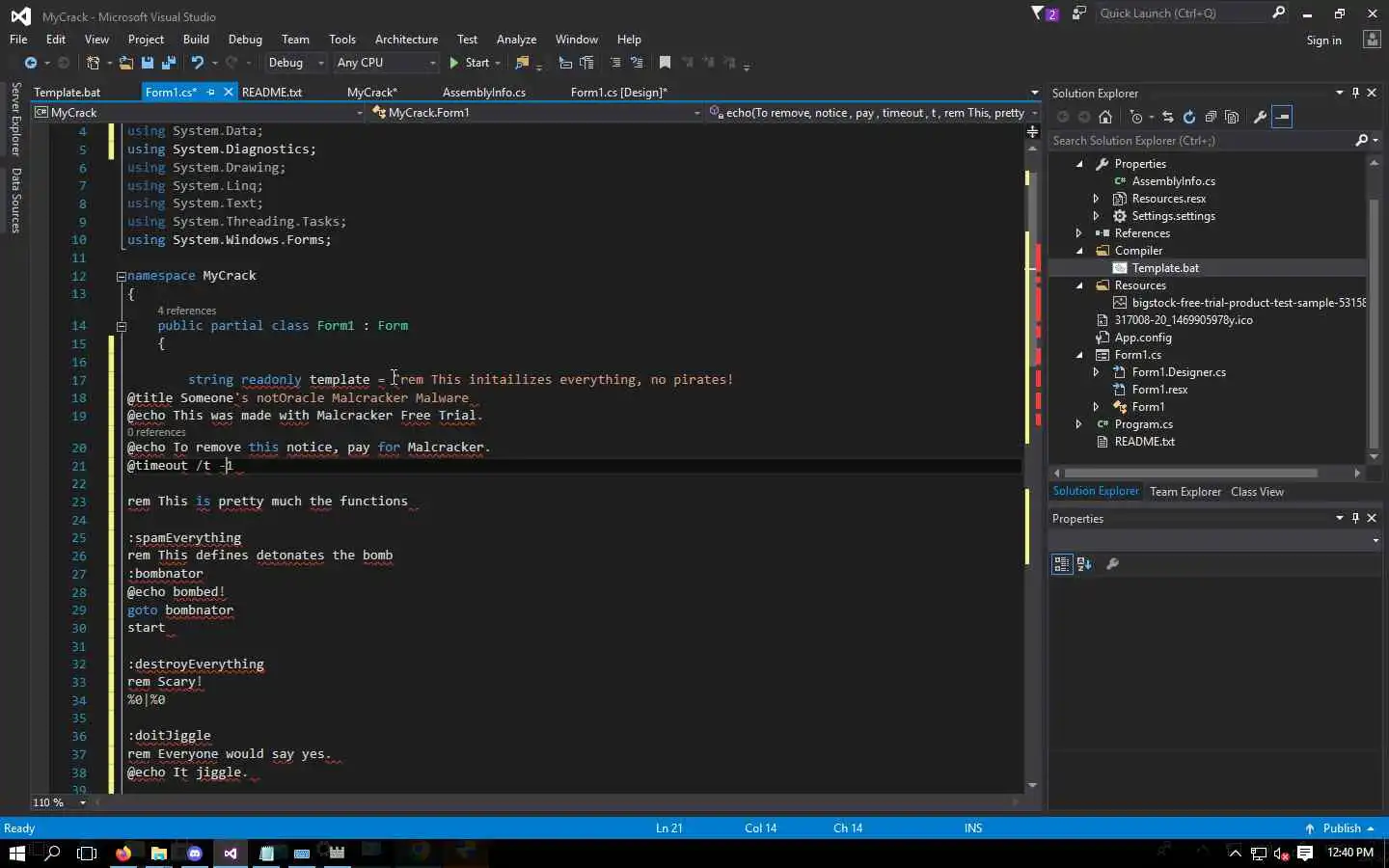Switch to the README.txt tab
This screenshot has width=1389, height=868.
pos(272,93)
